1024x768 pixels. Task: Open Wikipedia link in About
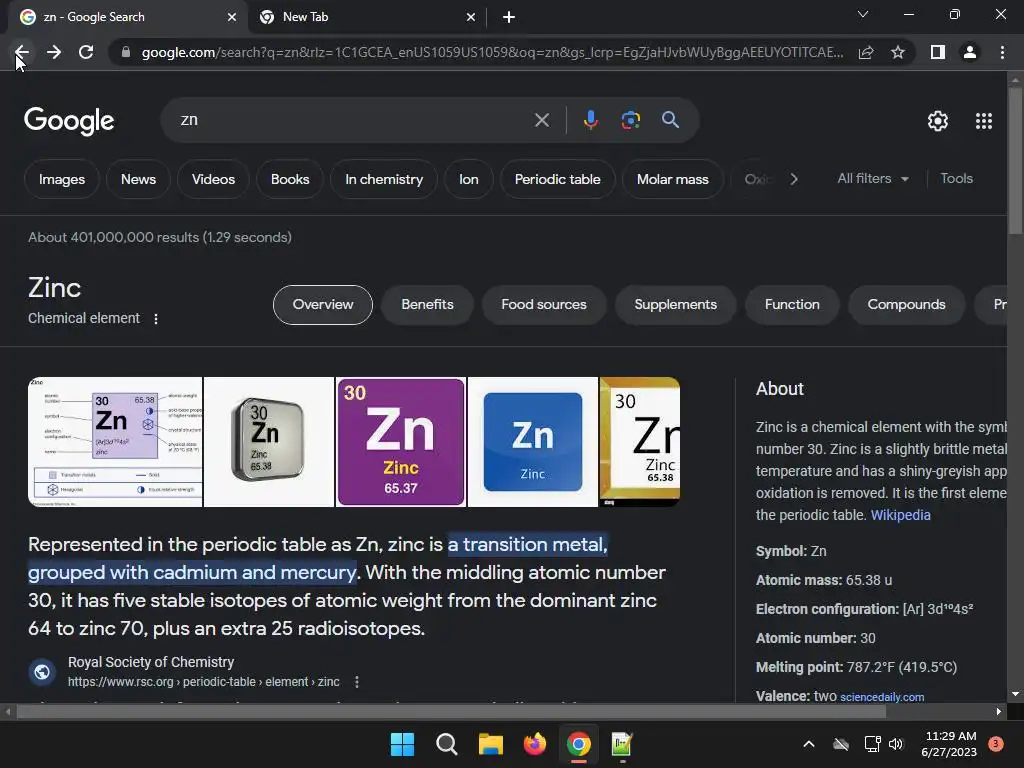coord(901,515)
